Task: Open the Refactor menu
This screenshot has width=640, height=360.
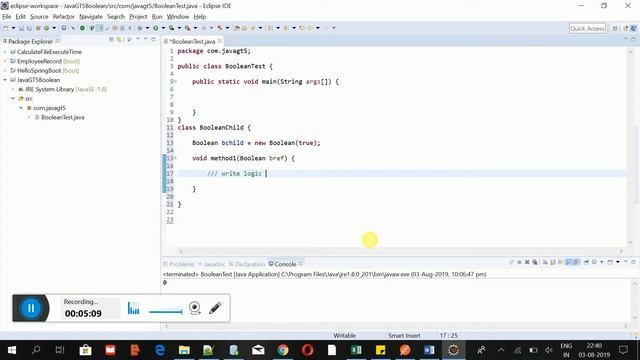Action: 64,17
